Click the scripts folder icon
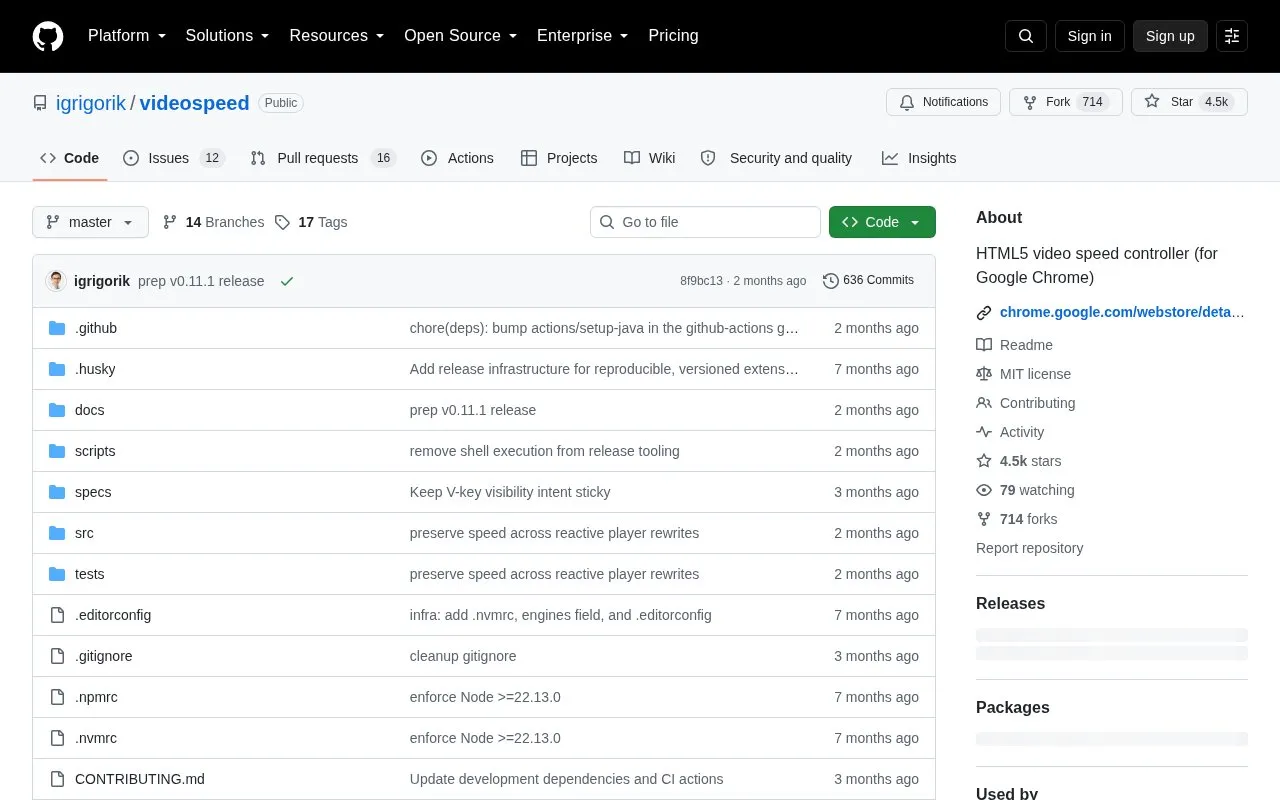 (x=57, y=451)
